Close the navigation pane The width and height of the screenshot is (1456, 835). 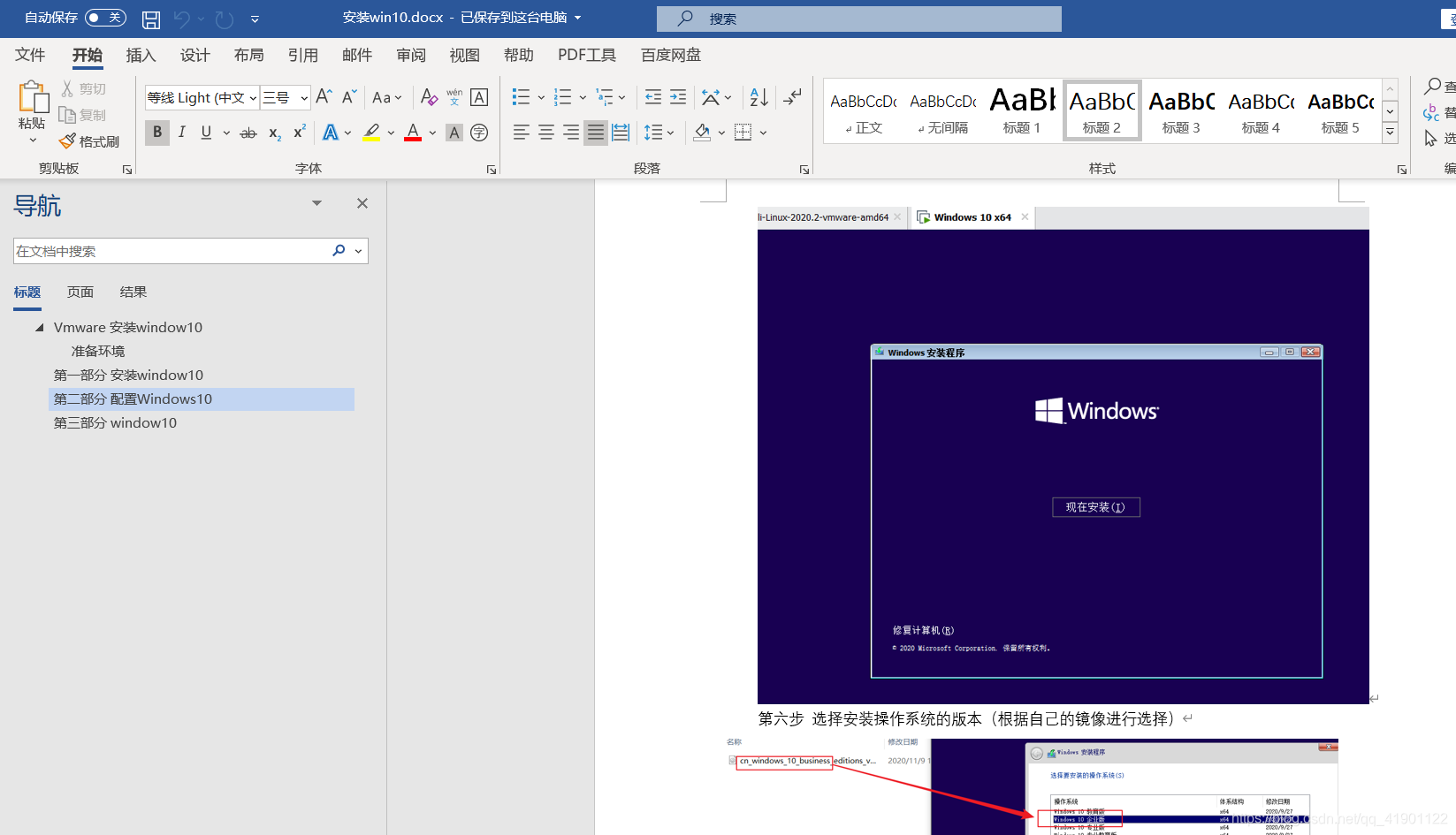pyautogui.click(x=362, y=203)
